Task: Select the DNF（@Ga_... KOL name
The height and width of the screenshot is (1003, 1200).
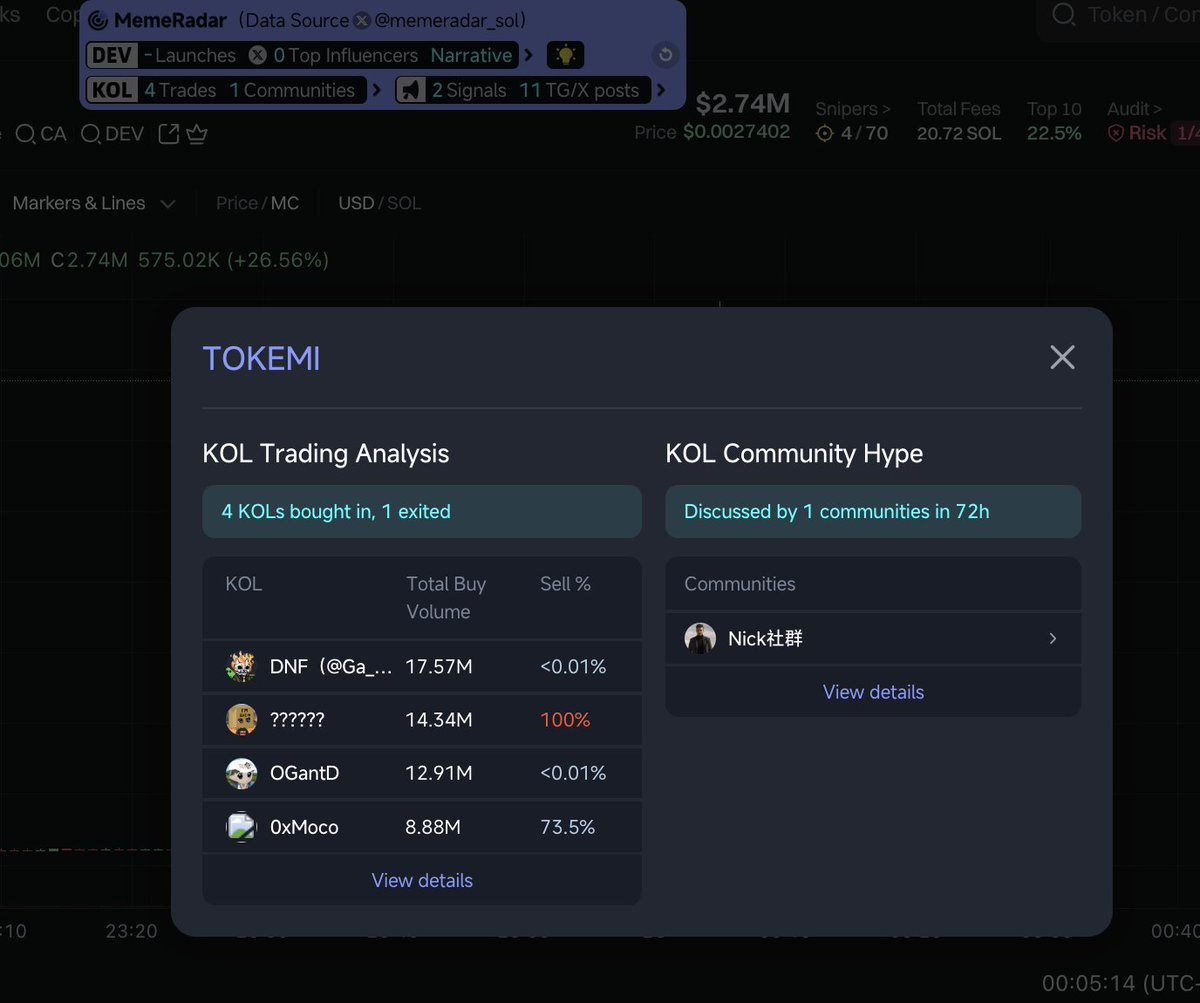Action: click(x=330, y=666)
